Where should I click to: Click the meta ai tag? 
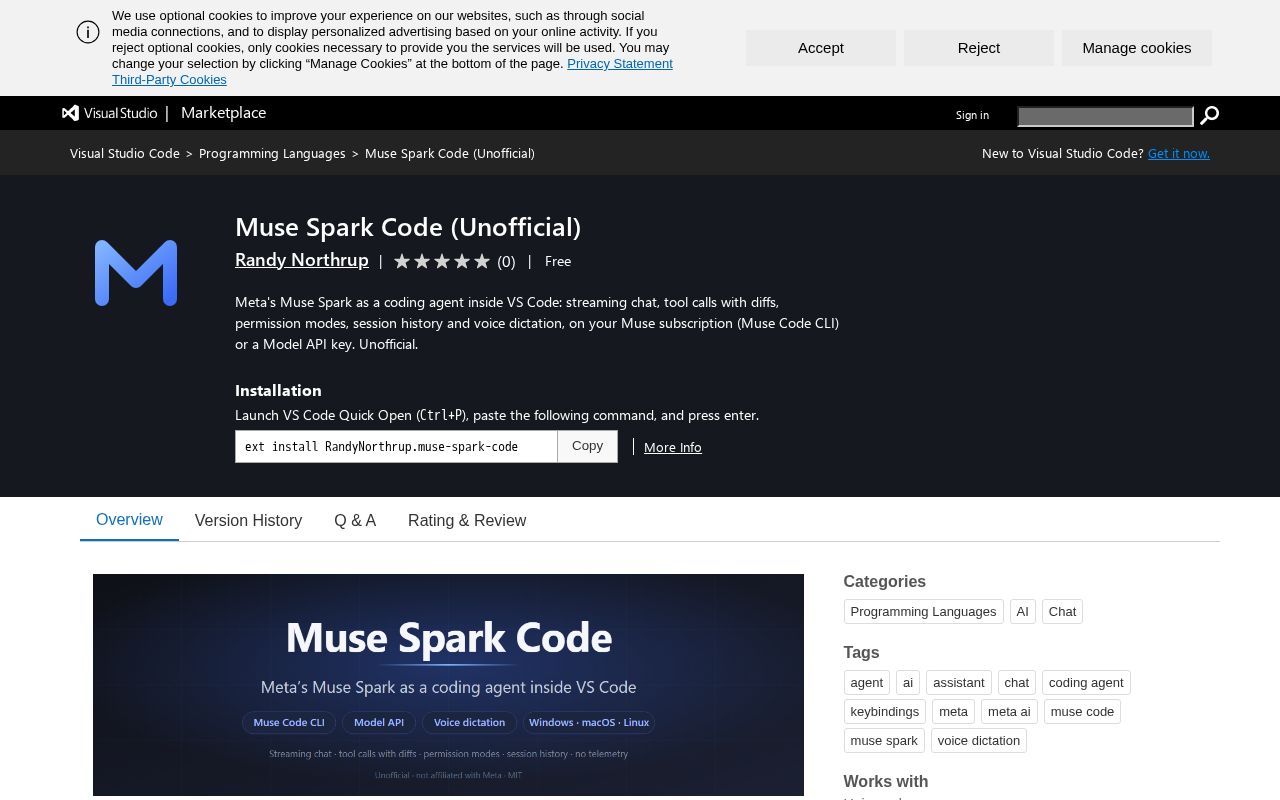tap(1009, 712)
